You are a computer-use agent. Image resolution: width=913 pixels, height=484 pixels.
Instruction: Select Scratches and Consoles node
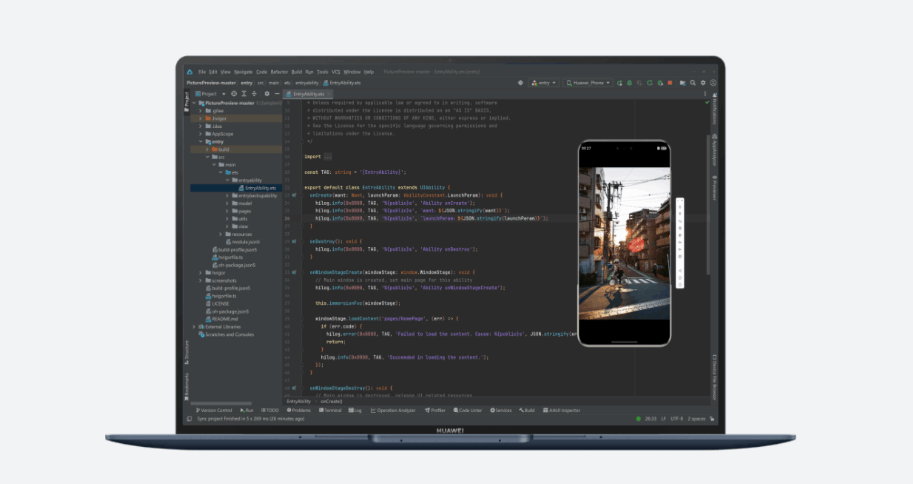coord(226,334)
